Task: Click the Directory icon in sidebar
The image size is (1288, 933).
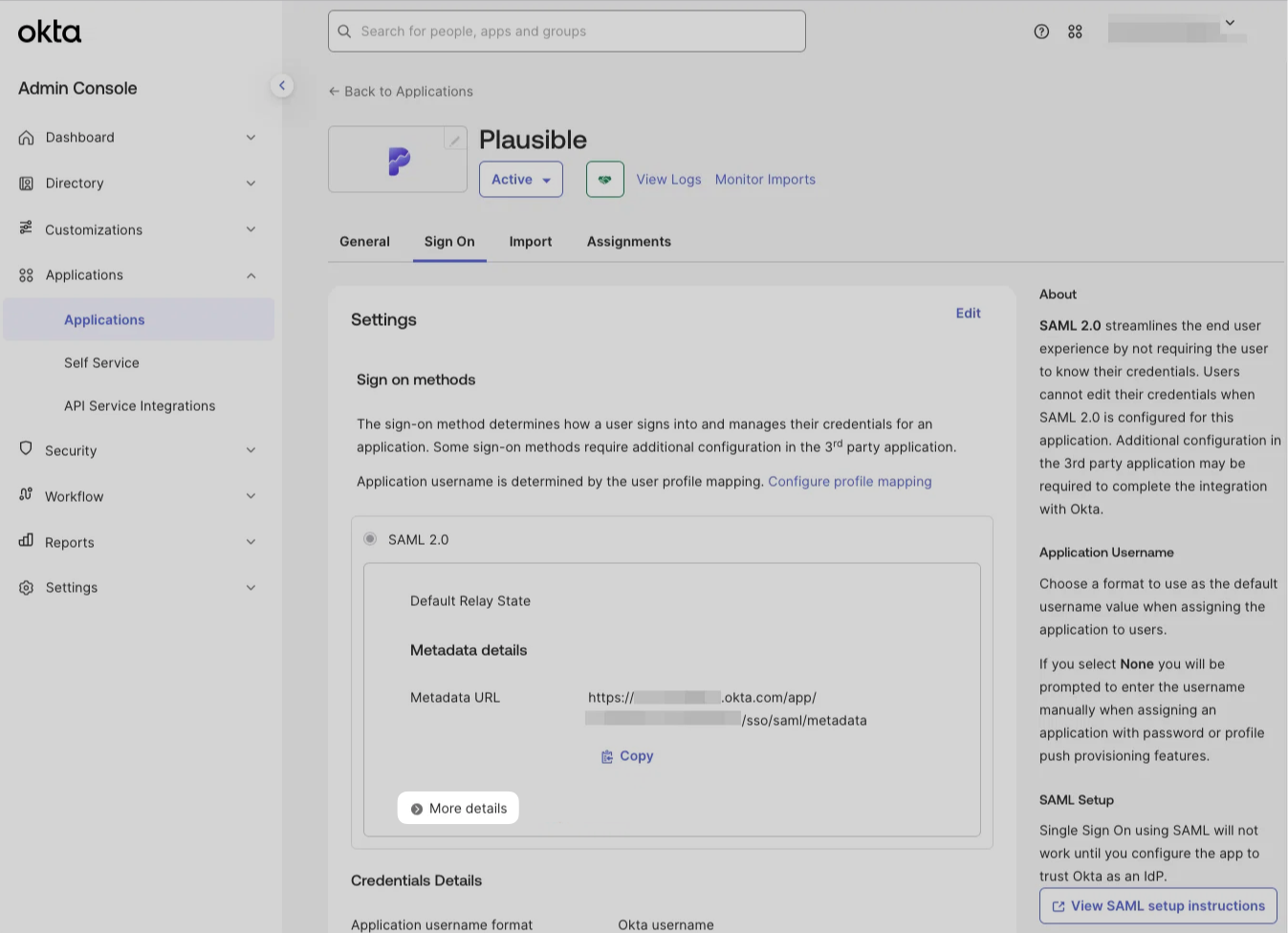Action: click(x=27, y=184)
